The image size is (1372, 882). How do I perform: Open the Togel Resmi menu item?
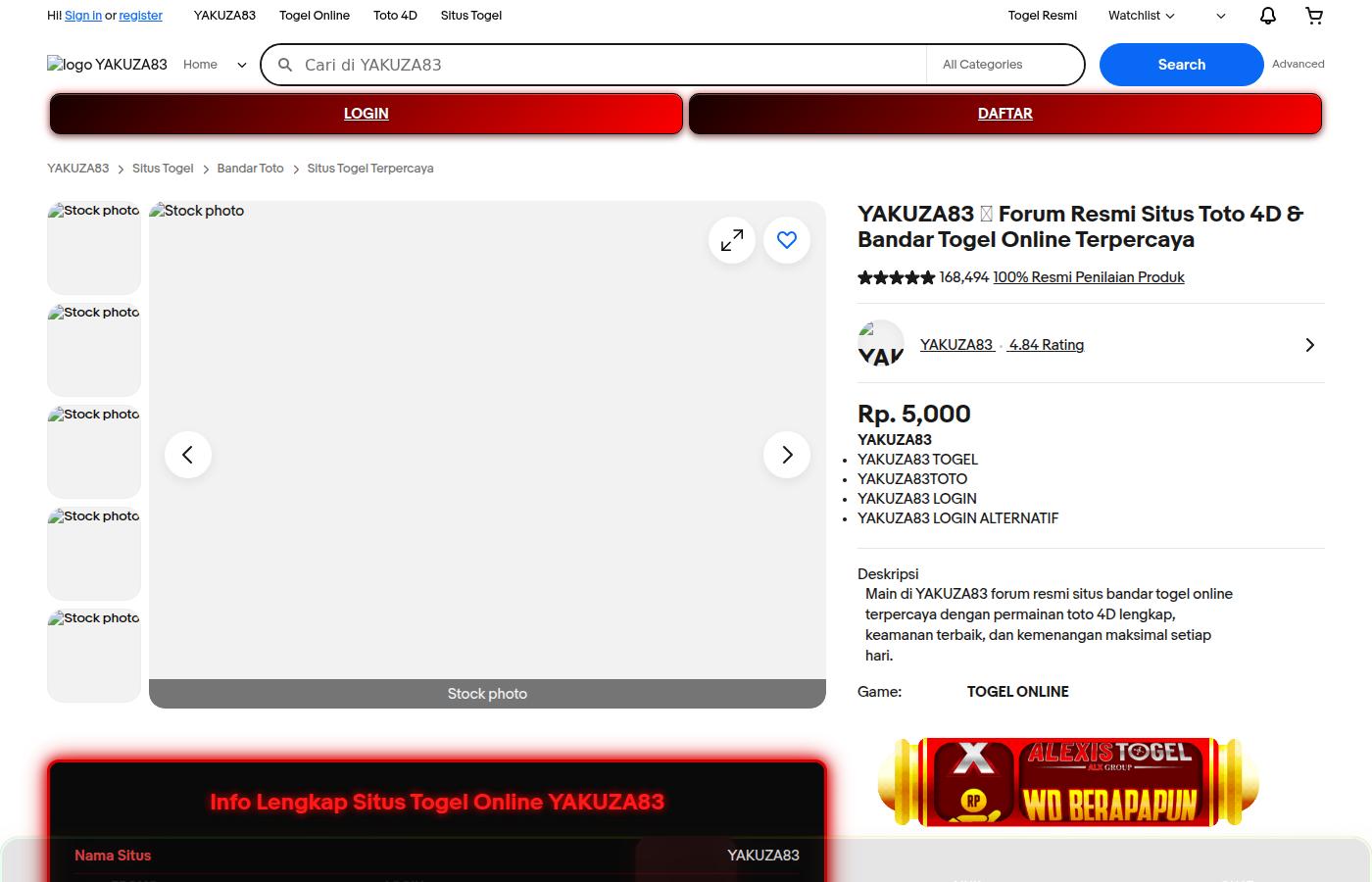tap(1043, 16)
